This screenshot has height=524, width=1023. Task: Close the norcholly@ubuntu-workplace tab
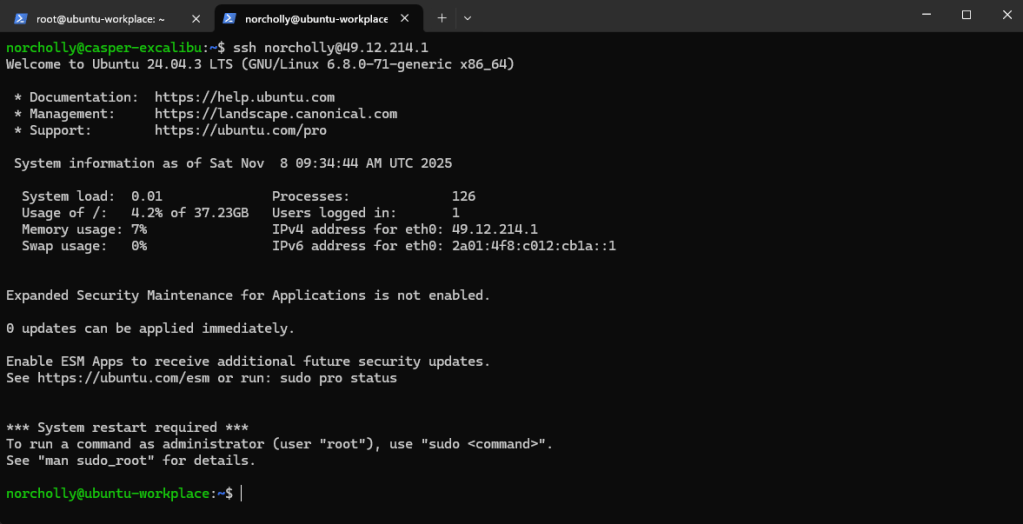pos(406,17)
